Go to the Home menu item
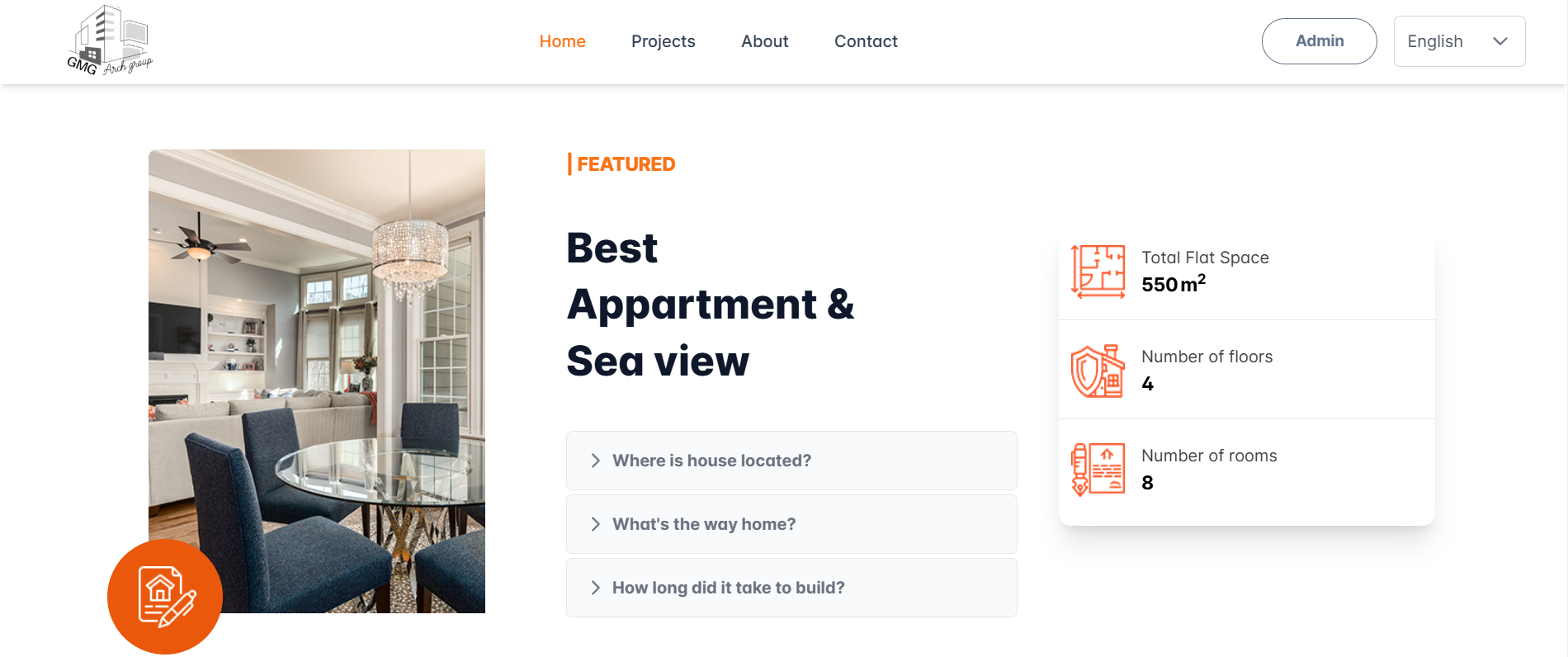The height and width of the screenshot is (657, 1568). point(562,41)
